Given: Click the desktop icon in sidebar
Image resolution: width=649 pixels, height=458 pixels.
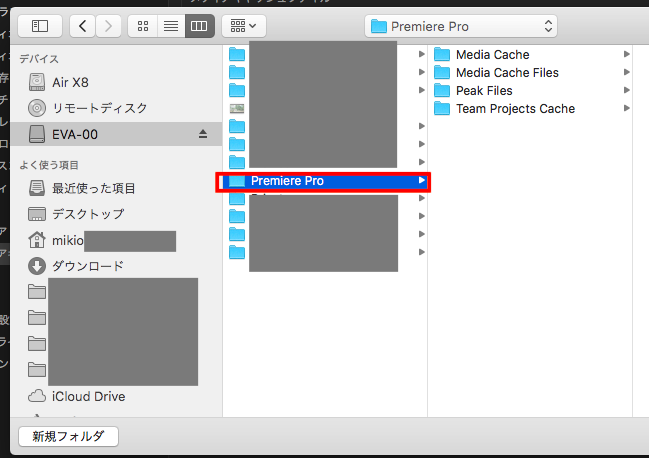Looking at the screenshot, I should pyautogui.click(x=37, y=214).
